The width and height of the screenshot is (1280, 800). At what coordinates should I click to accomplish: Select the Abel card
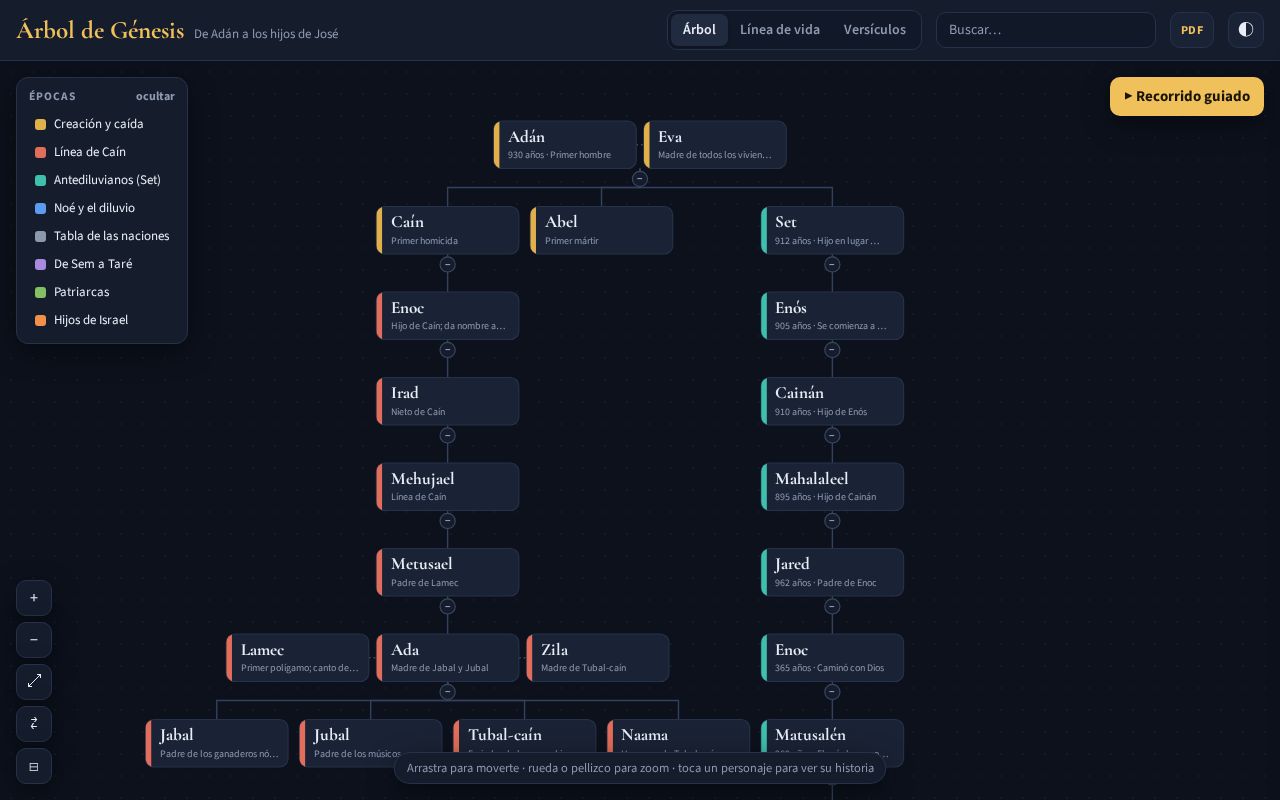coord(602,231)
